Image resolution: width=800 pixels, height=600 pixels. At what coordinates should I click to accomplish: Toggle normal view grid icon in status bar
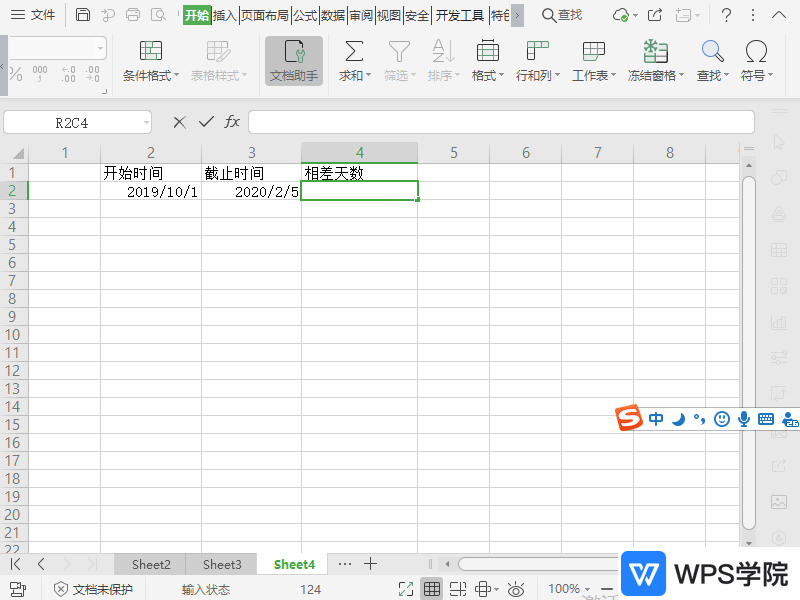(432, 589)
